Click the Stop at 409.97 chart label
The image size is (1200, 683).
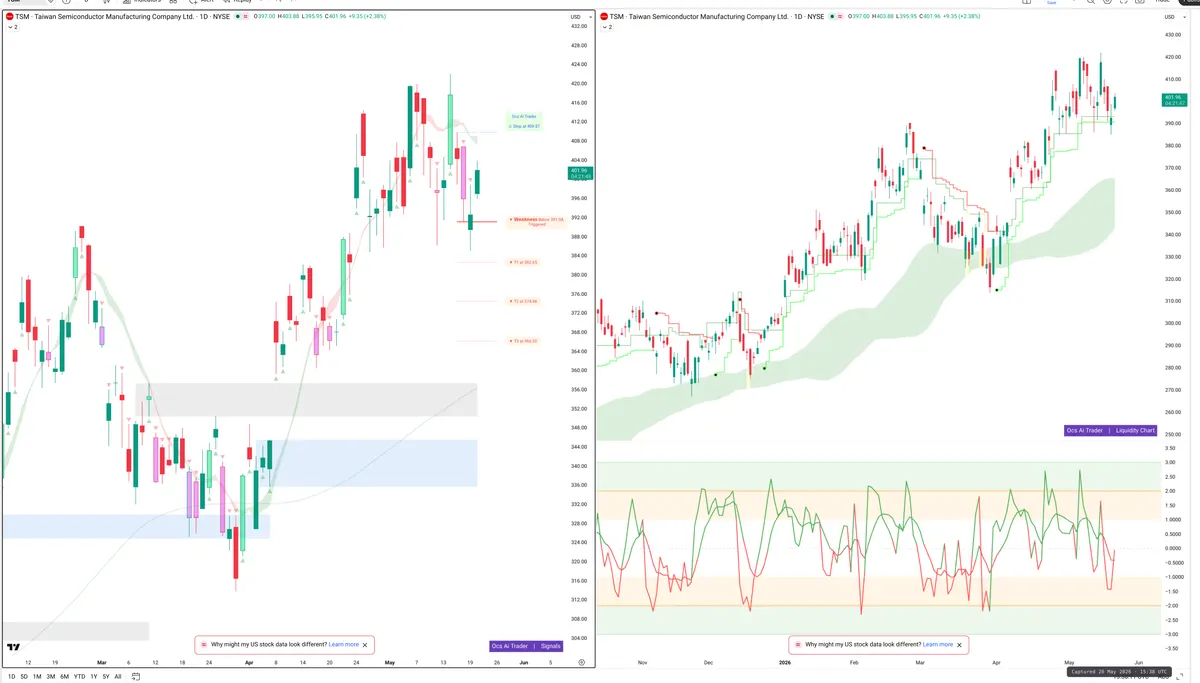(x=524, y=126)
